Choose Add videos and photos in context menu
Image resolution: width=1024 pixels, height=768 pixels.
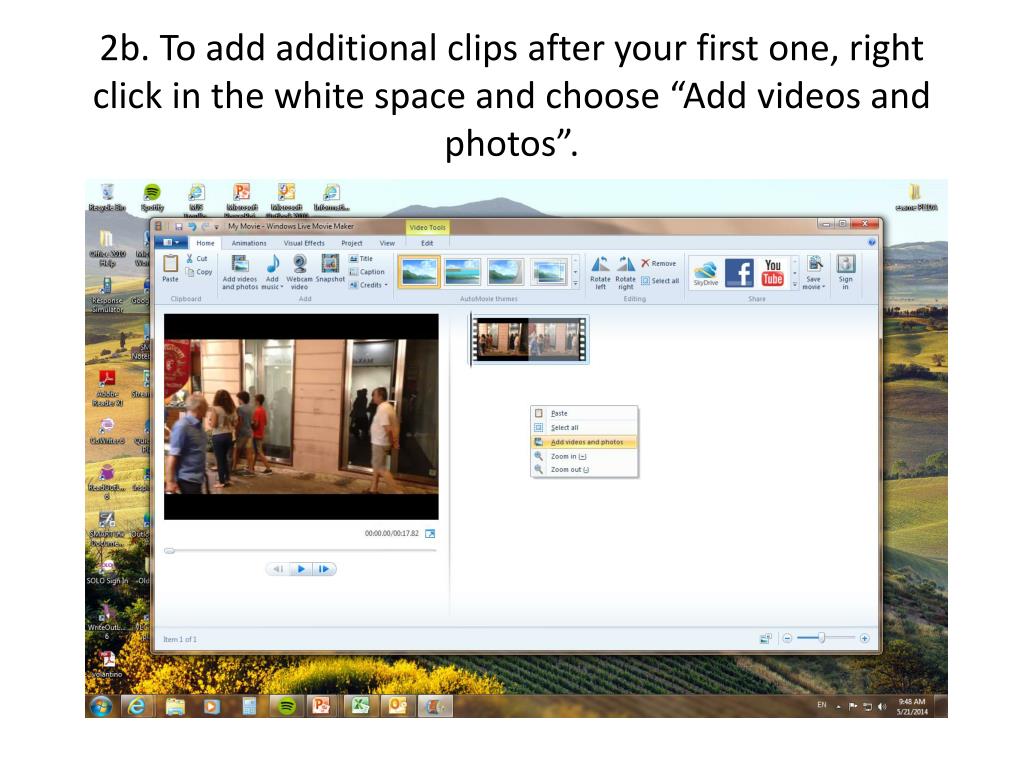point(584,442)
